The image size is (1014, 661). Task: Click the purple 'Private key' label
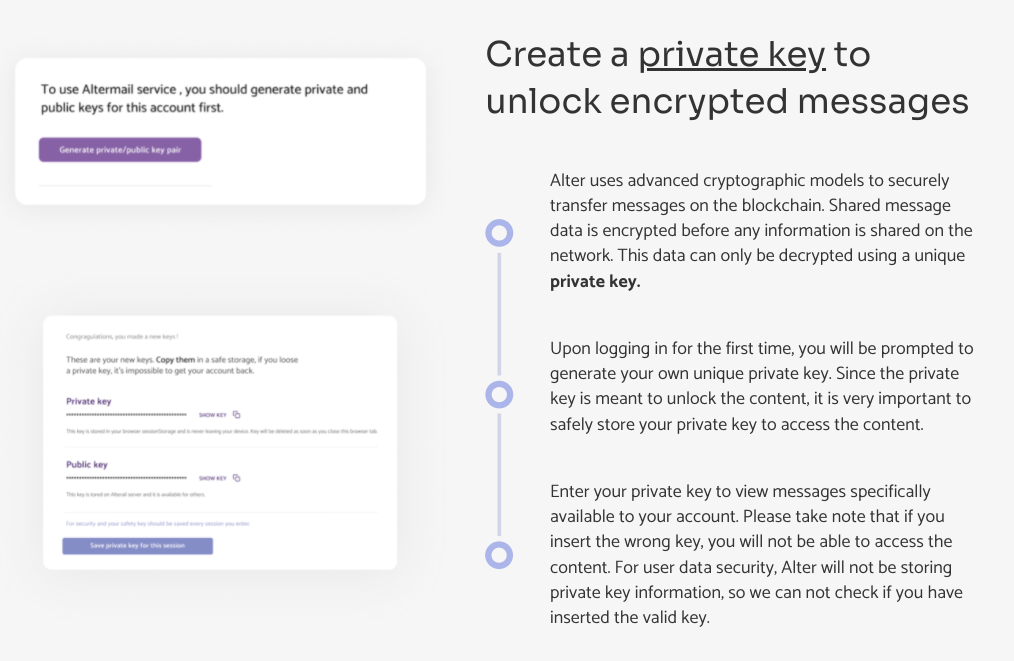[89, 401]
